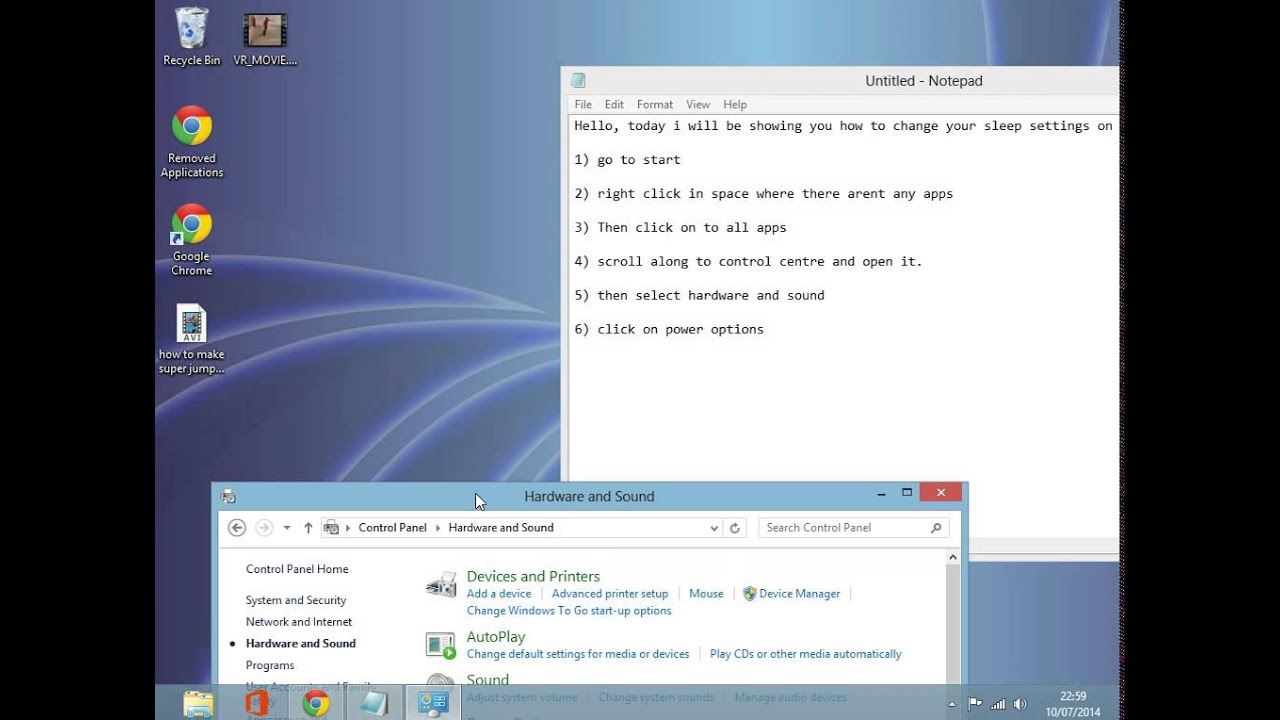Click '5) then select hardware and sound' line
1280x720 pixels.
click(699, 295)
